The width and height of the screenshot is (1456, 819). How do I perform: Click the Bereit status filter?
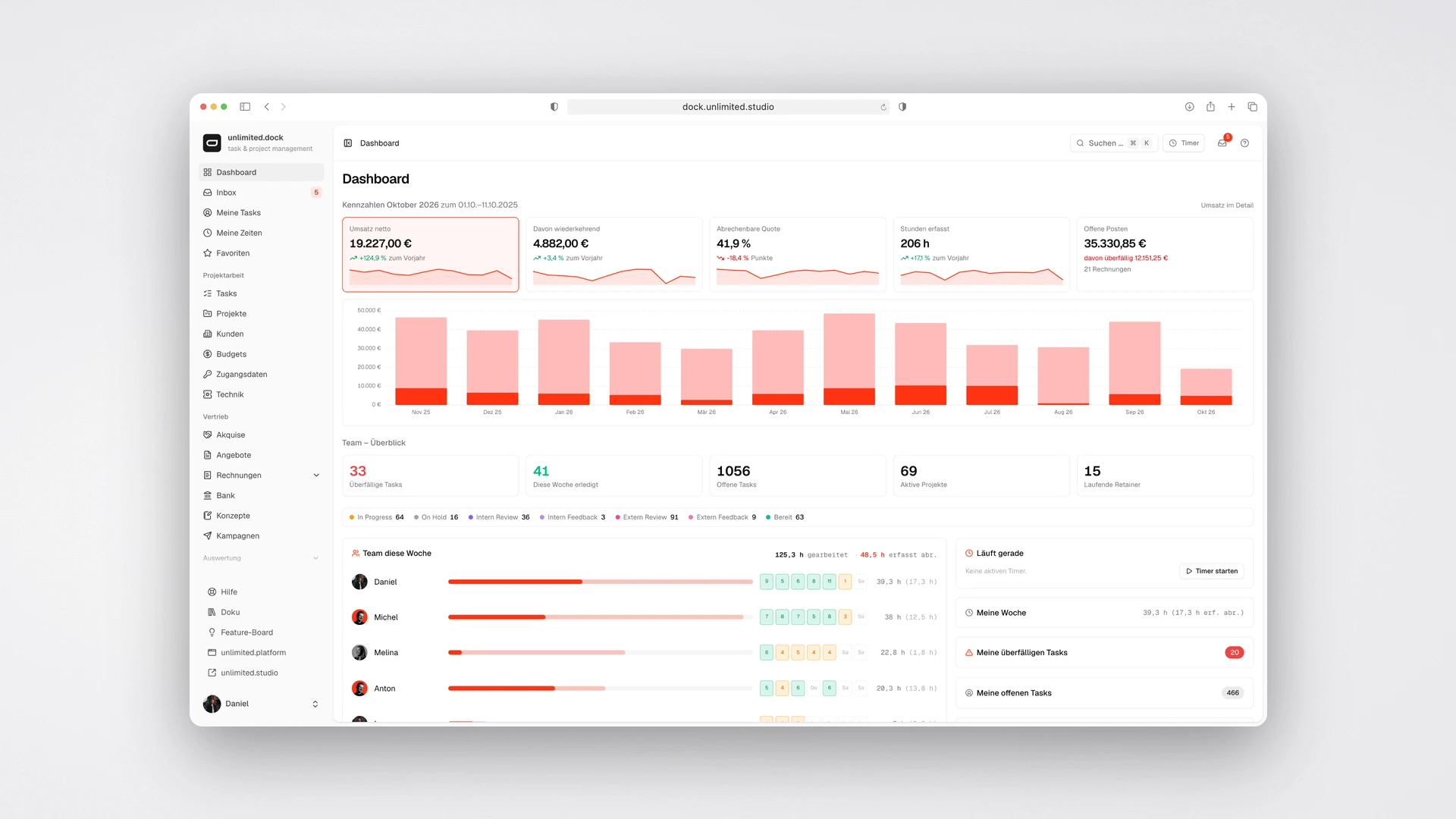coord(785,517)
